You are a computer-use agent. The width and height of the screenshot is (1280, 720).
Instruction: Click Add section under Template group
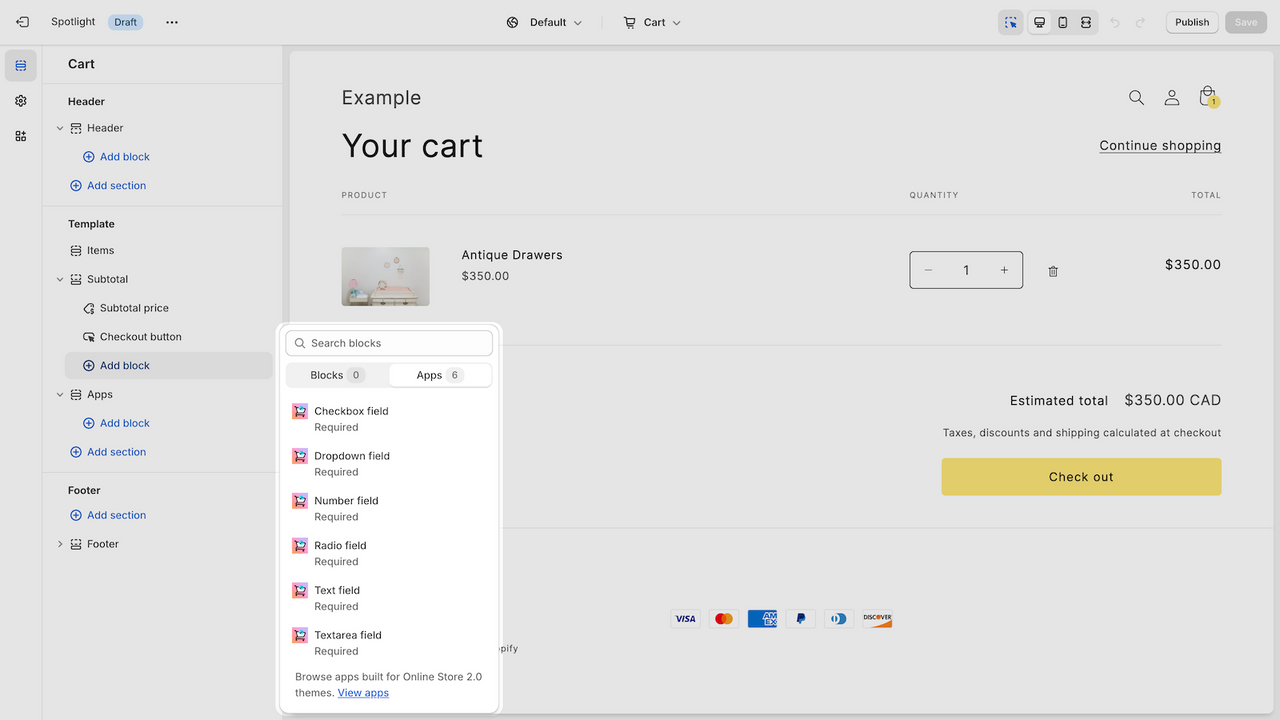tap(108, 452)
